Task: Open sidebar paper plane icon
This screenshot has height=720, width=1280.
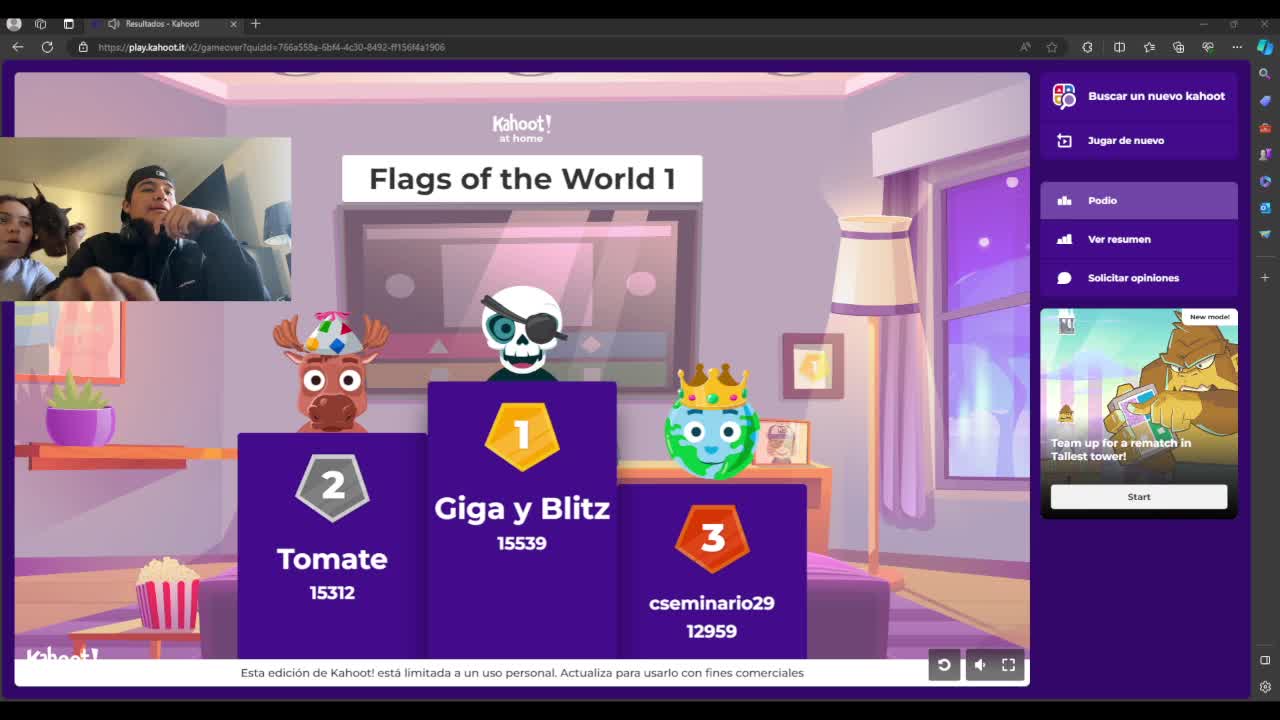Action: pyautogui.click(x=1265, y=235)
